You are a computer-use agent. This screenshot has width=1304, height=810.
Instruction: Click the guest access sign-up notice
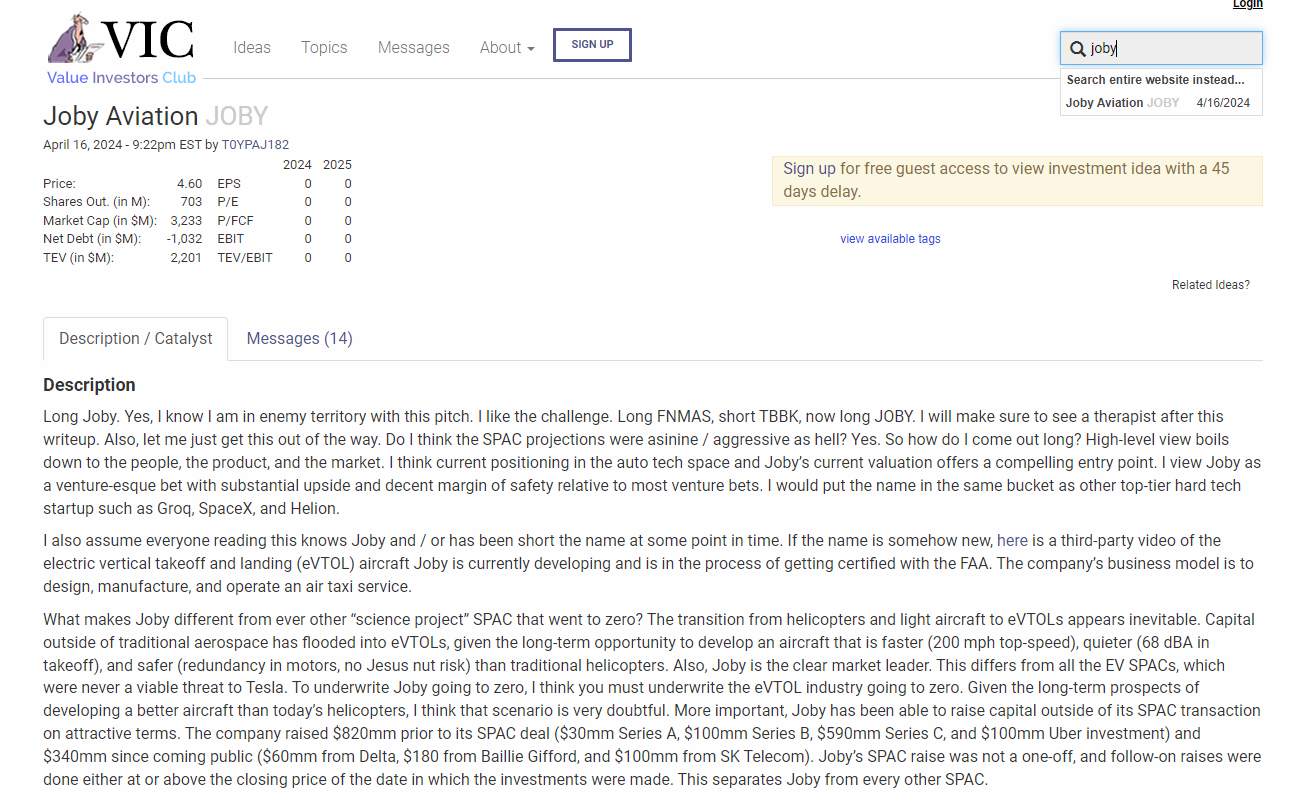(x=1017, y=180)
